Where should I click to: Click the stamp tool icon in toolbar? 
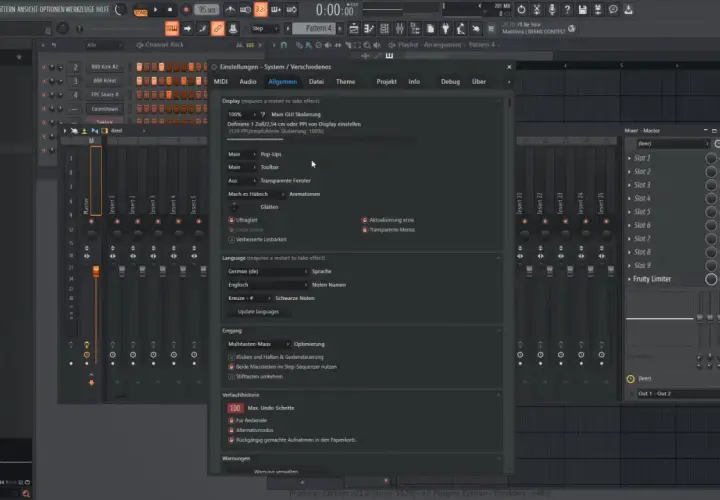(233, 28)
